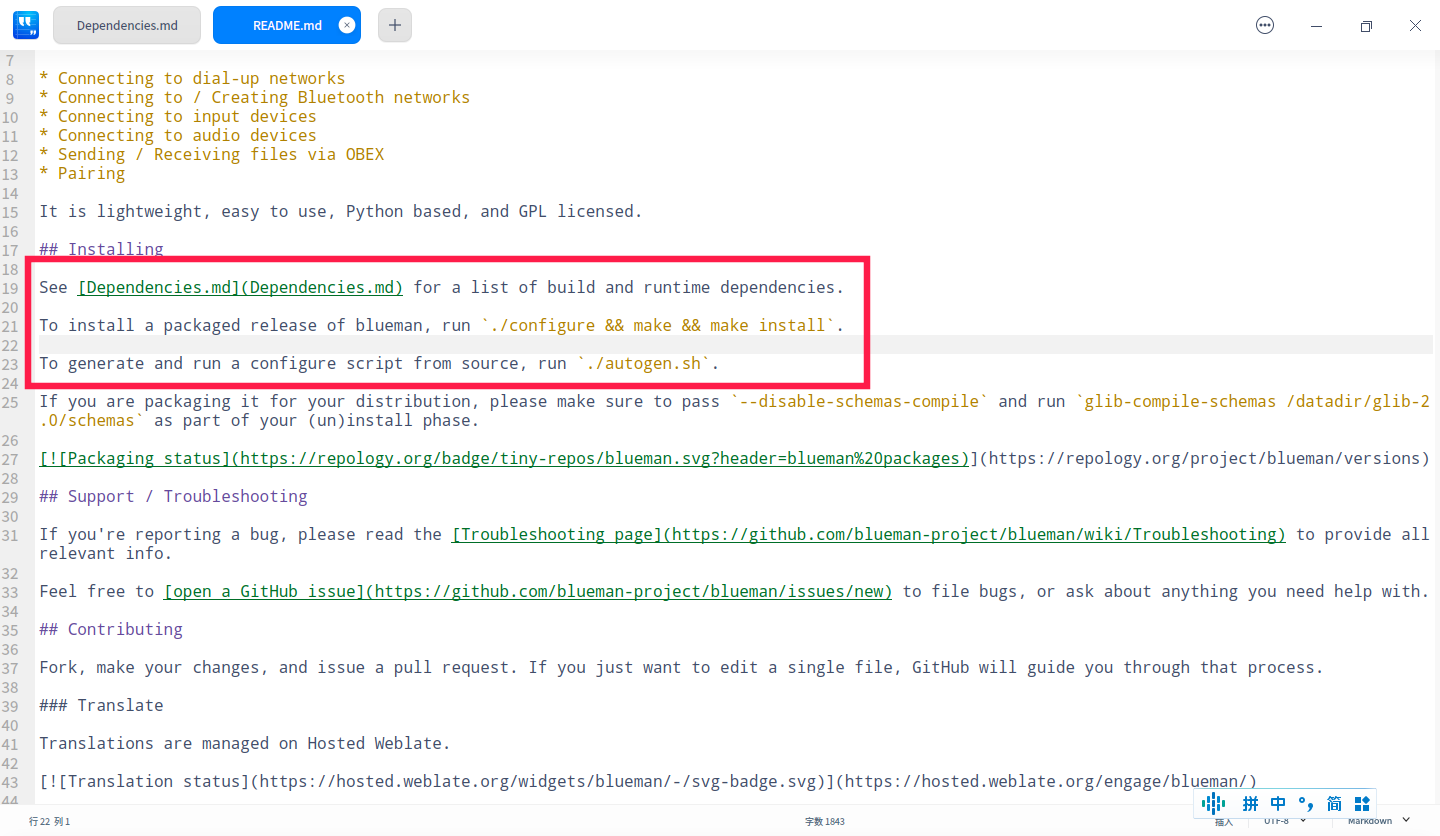Toggle the 中 Chinese/English input mode
Screen dimensions: 1440x836
point(1278,803)
